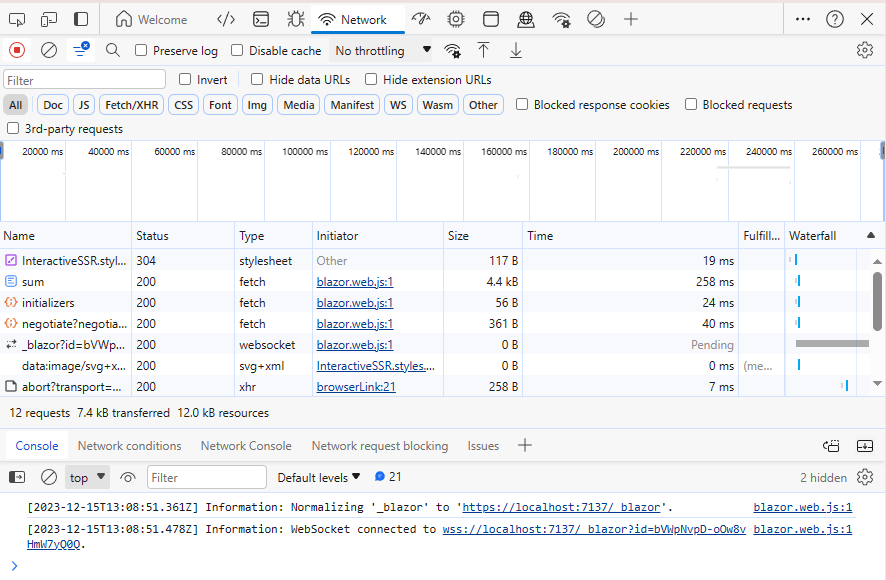Enable Preserve log checkbox
Viewport: 886px width, 580px height.
(141, 51)
